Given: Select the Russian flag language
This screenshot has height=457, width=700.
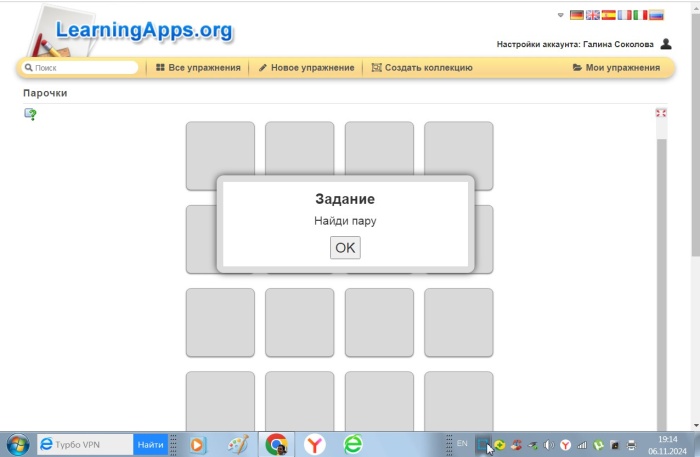Looking at the screenshot, I should tap(657, 15).
